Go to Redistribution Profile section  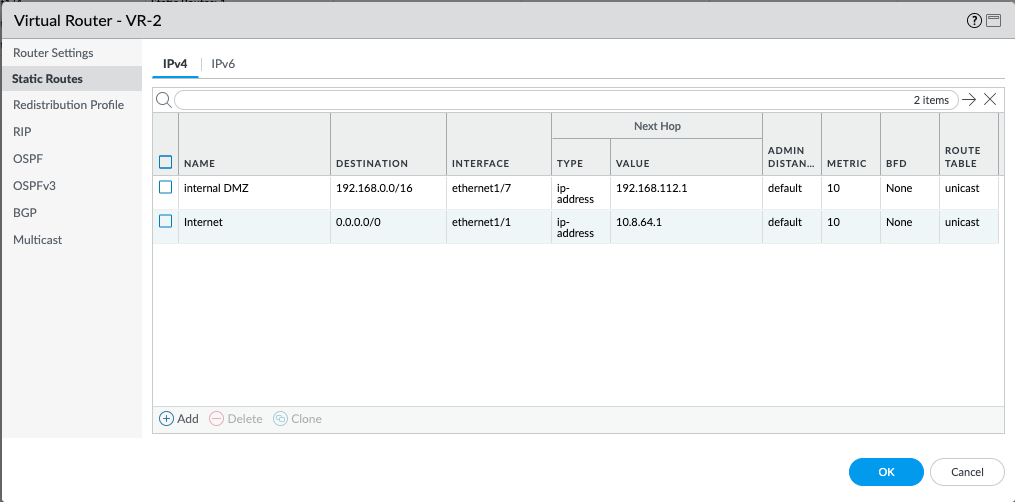tap(68, 104)
